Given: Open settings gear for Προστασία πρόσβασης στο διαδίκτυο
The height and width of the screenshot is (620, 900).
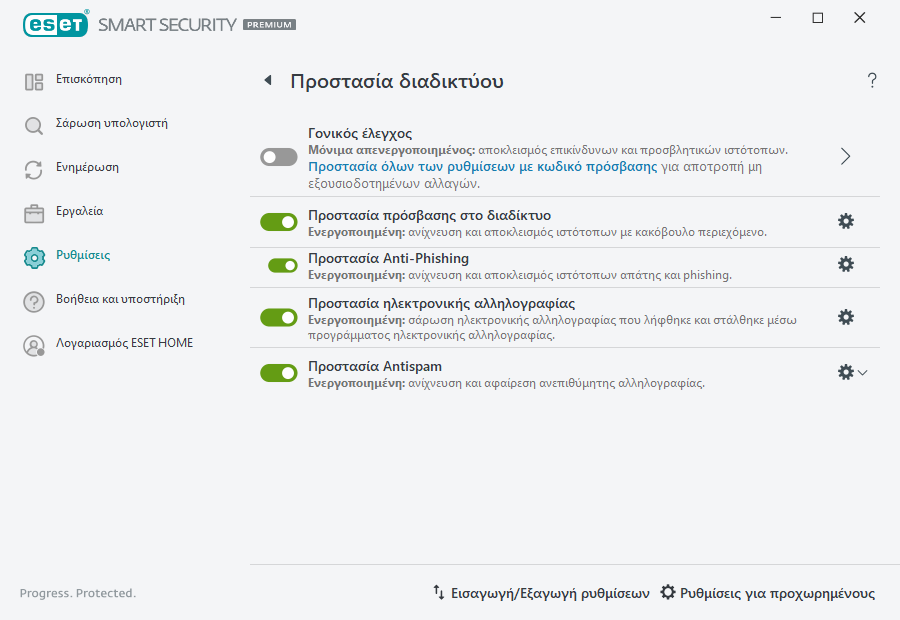Looking at the screenshot, I should tap(846, 221).
